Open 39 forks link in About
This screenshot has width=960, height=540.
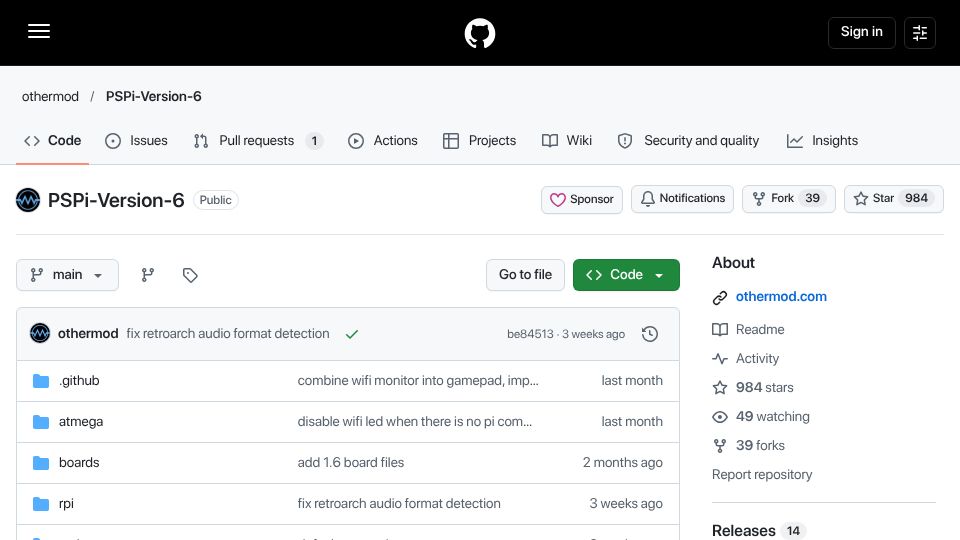[760, 446]
